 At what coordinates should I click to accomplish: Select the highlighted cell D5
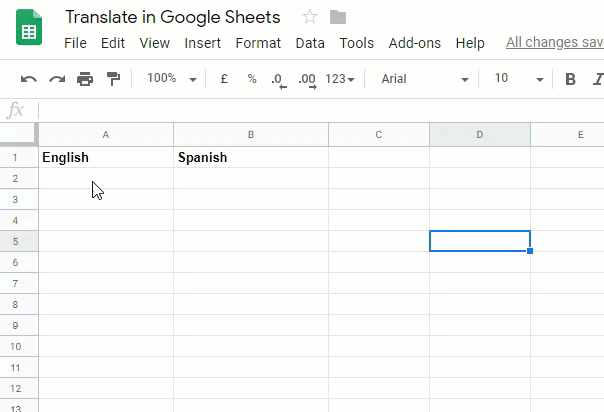(x=480, y=241)
